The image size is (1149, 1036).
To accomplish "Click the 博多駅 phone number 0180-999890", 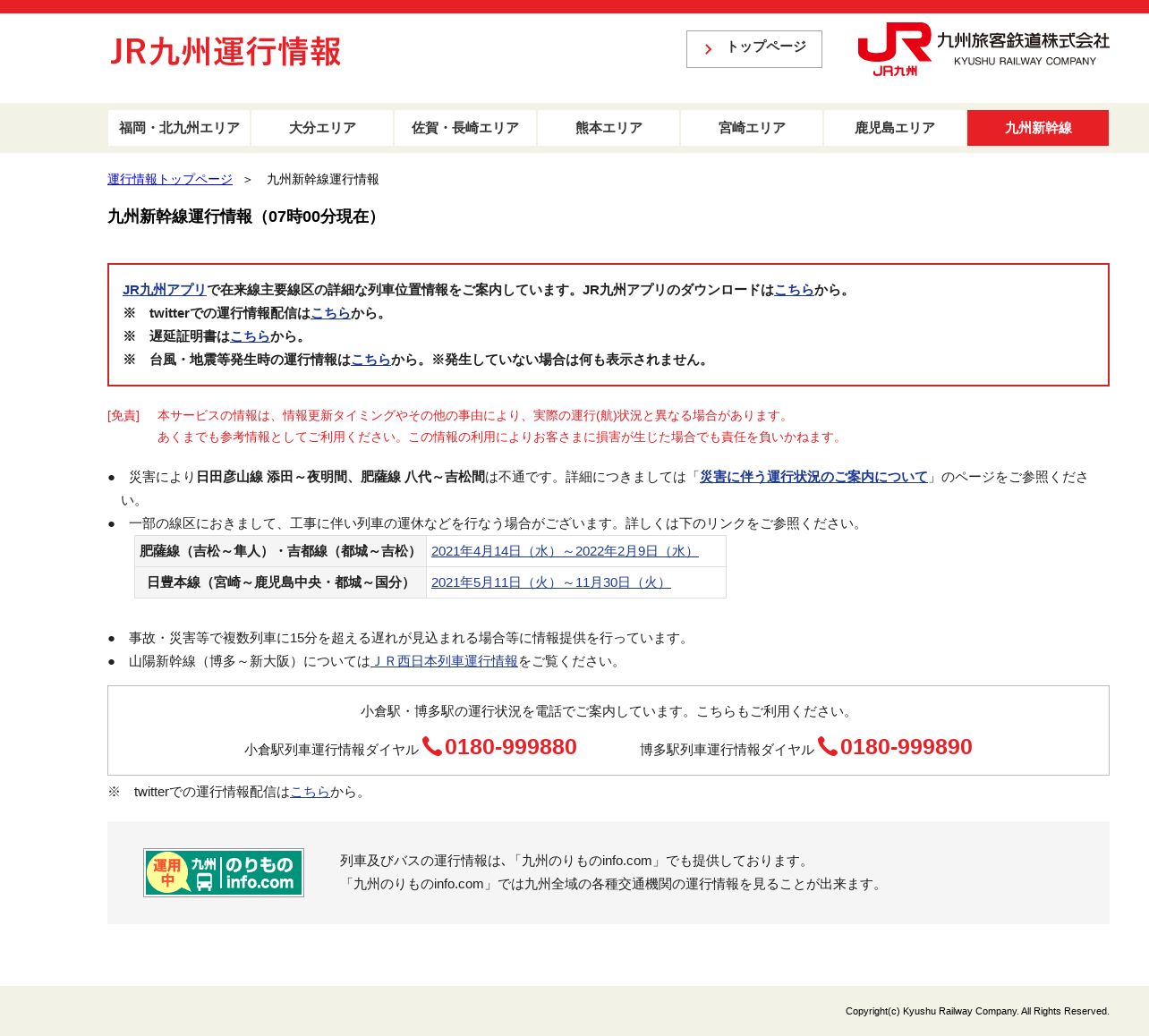I will [906, 747].
